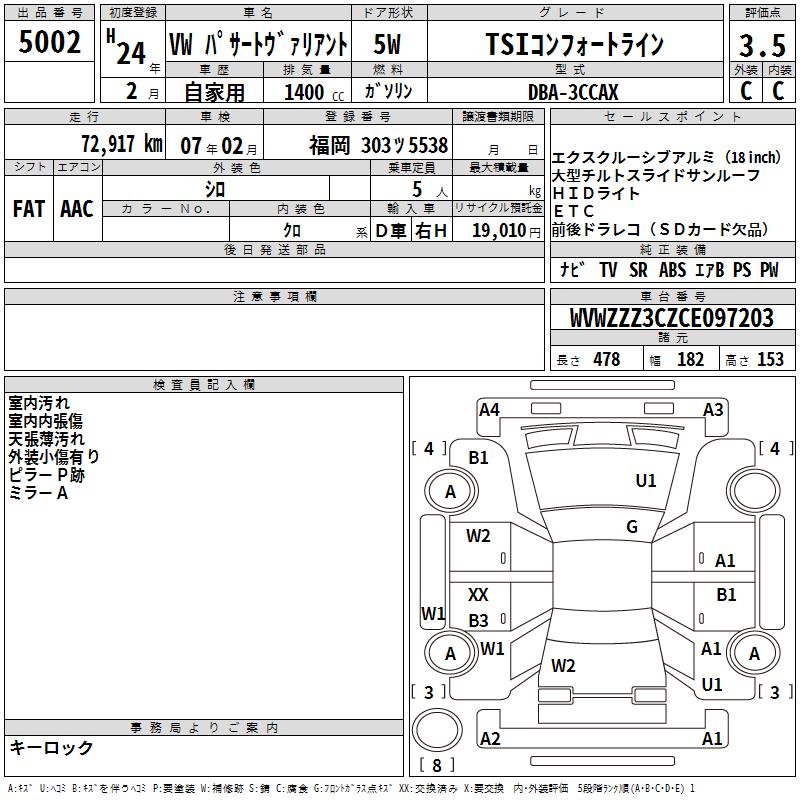
Task: Select the 後日発送部品 section header
Action: tap(274, 249)
